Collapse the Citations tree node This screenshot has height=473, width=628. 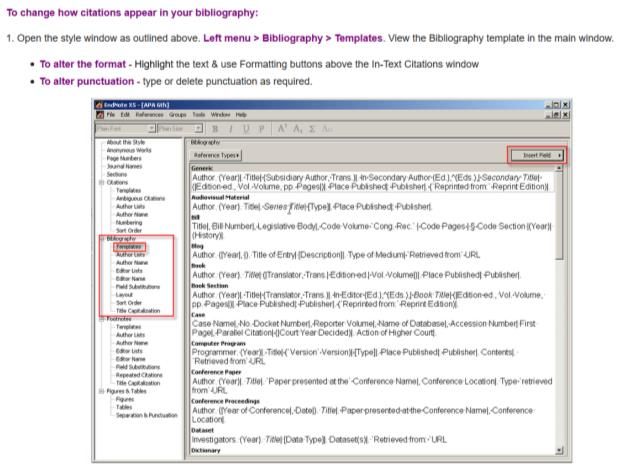[101, 183]
